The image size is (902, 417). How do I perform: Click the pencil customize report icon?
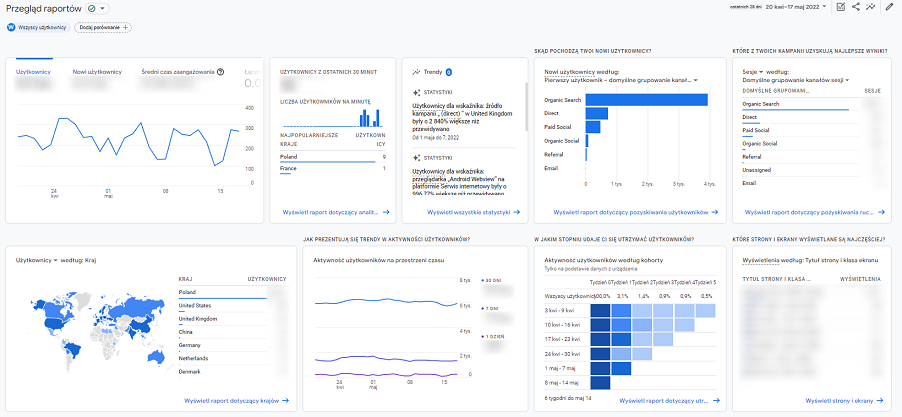(889, 7)
